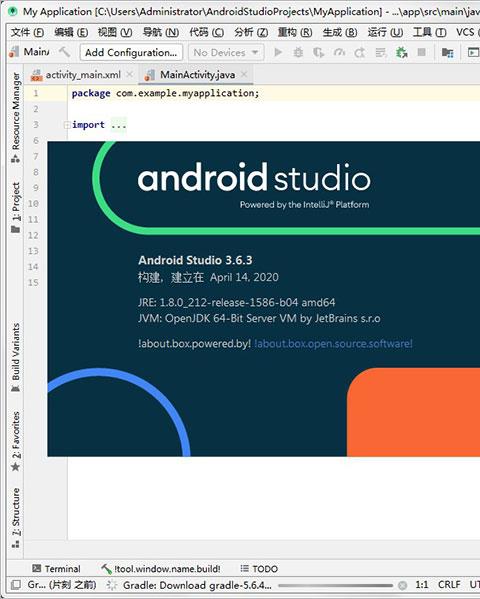480x599 pixels.
Task: Click the Stop square icon
Action: tap(422, 52)
